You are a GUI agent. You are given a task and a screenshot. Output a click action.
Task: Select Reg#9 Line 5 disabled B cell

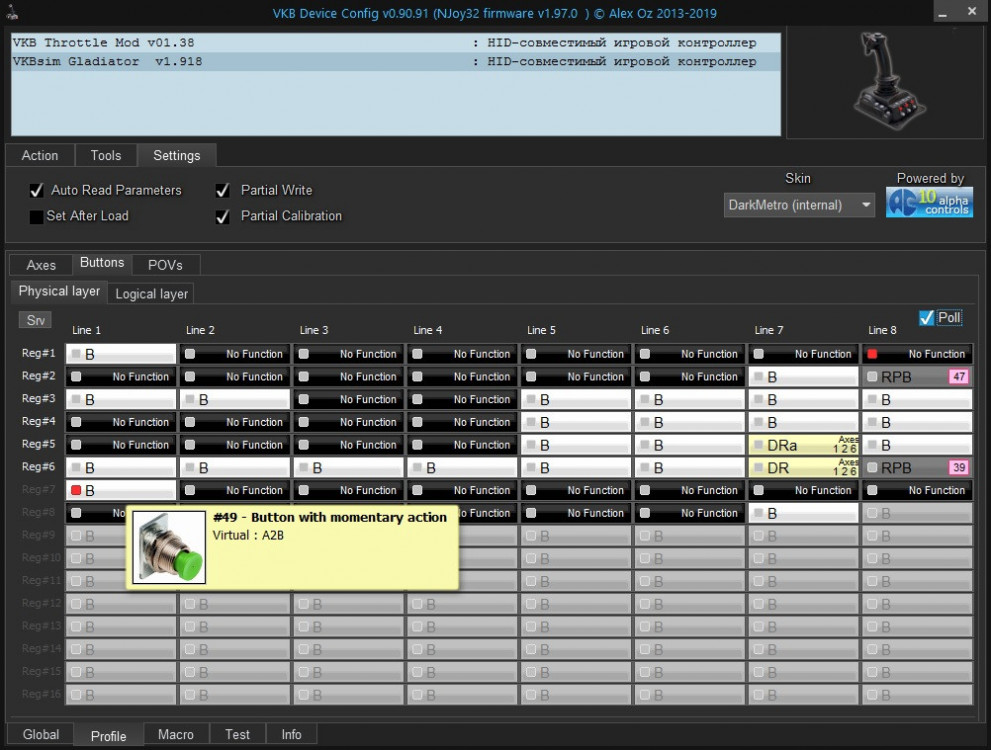point(576,536)
